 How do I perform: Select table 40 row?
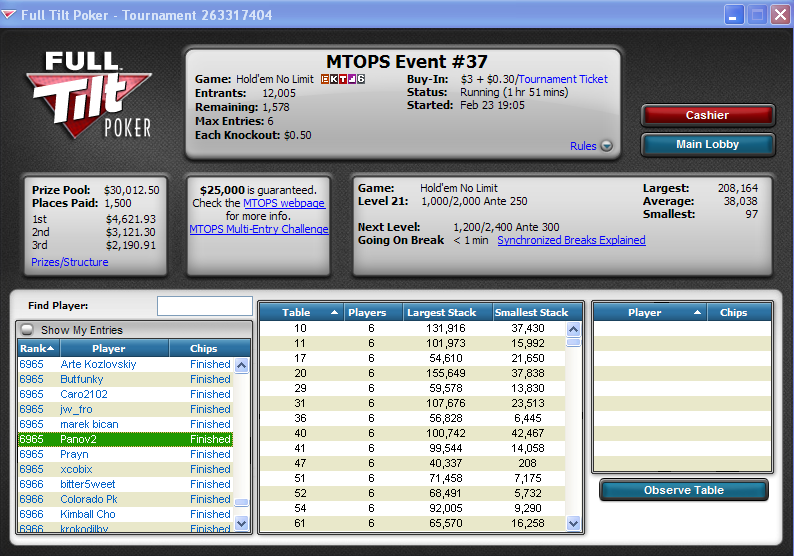[x=413, y=433]
